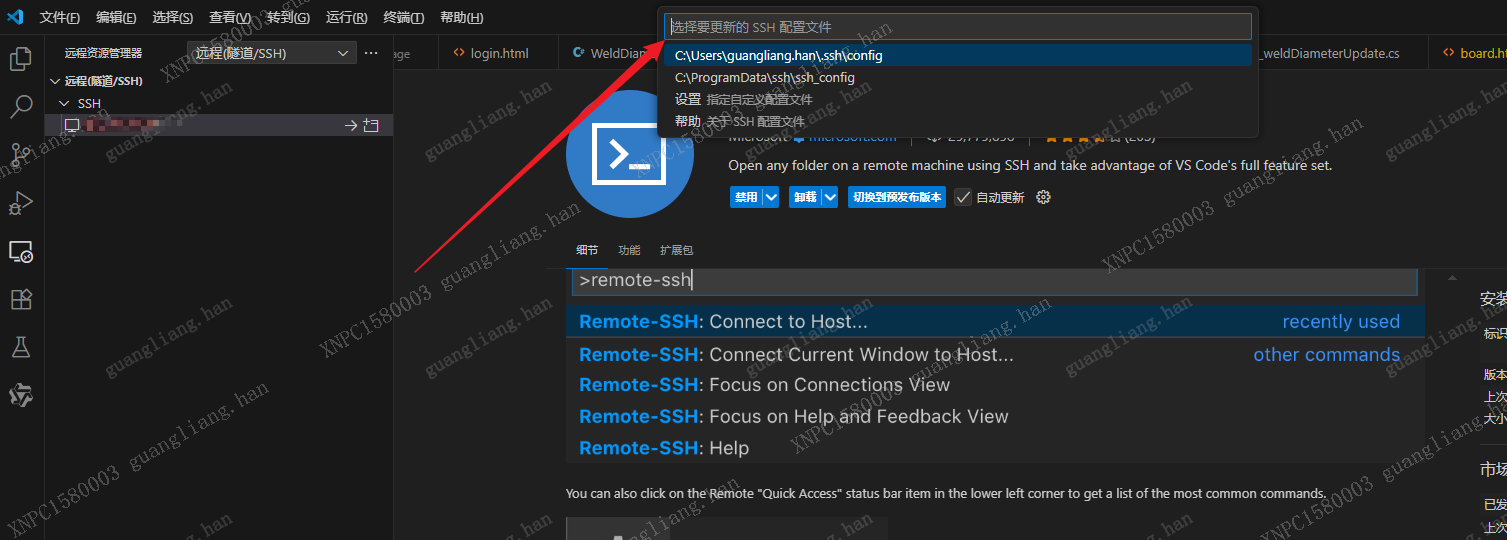1507x540 pixels.
Task: Connect in current window arrow for SSH host
Action: coord(351,125)
